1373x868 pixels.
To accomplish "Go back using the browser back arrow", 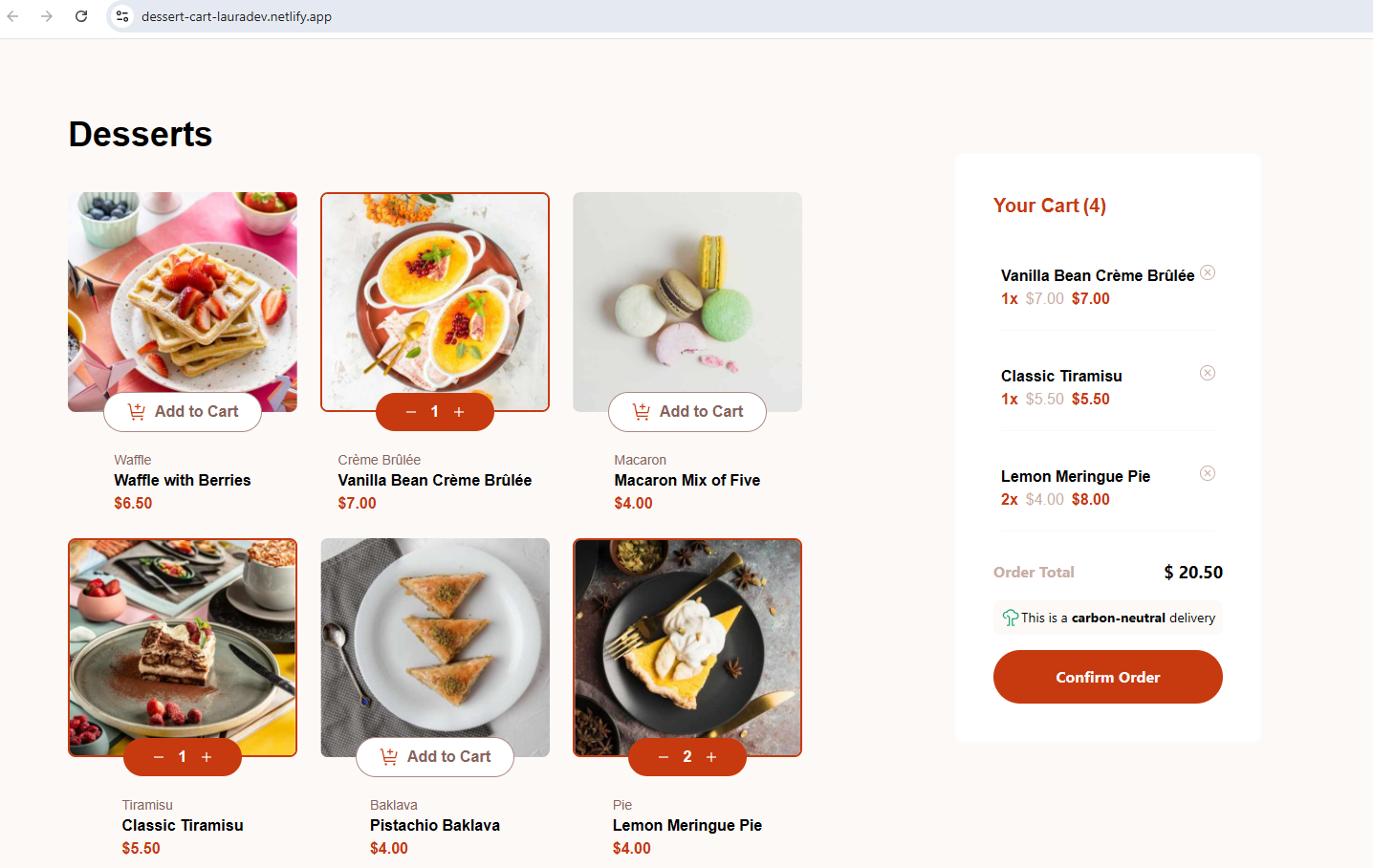I will tap(13, 16).
